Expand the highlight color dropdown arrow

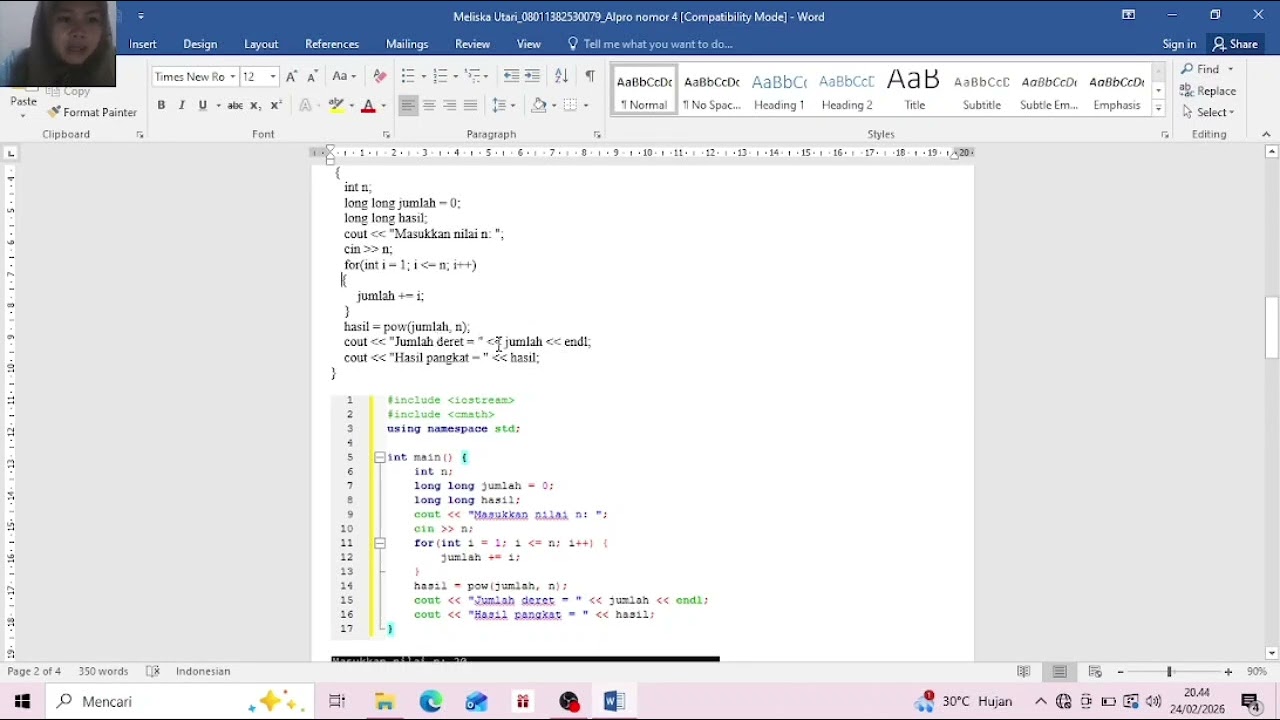[x=351, y=105]
